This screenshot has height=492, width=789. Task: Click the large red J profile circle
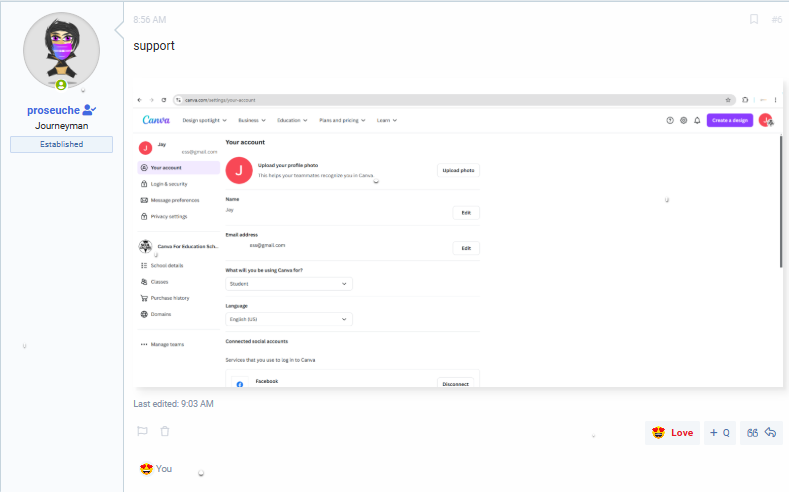pyautogui.click(x=239, y=170)
